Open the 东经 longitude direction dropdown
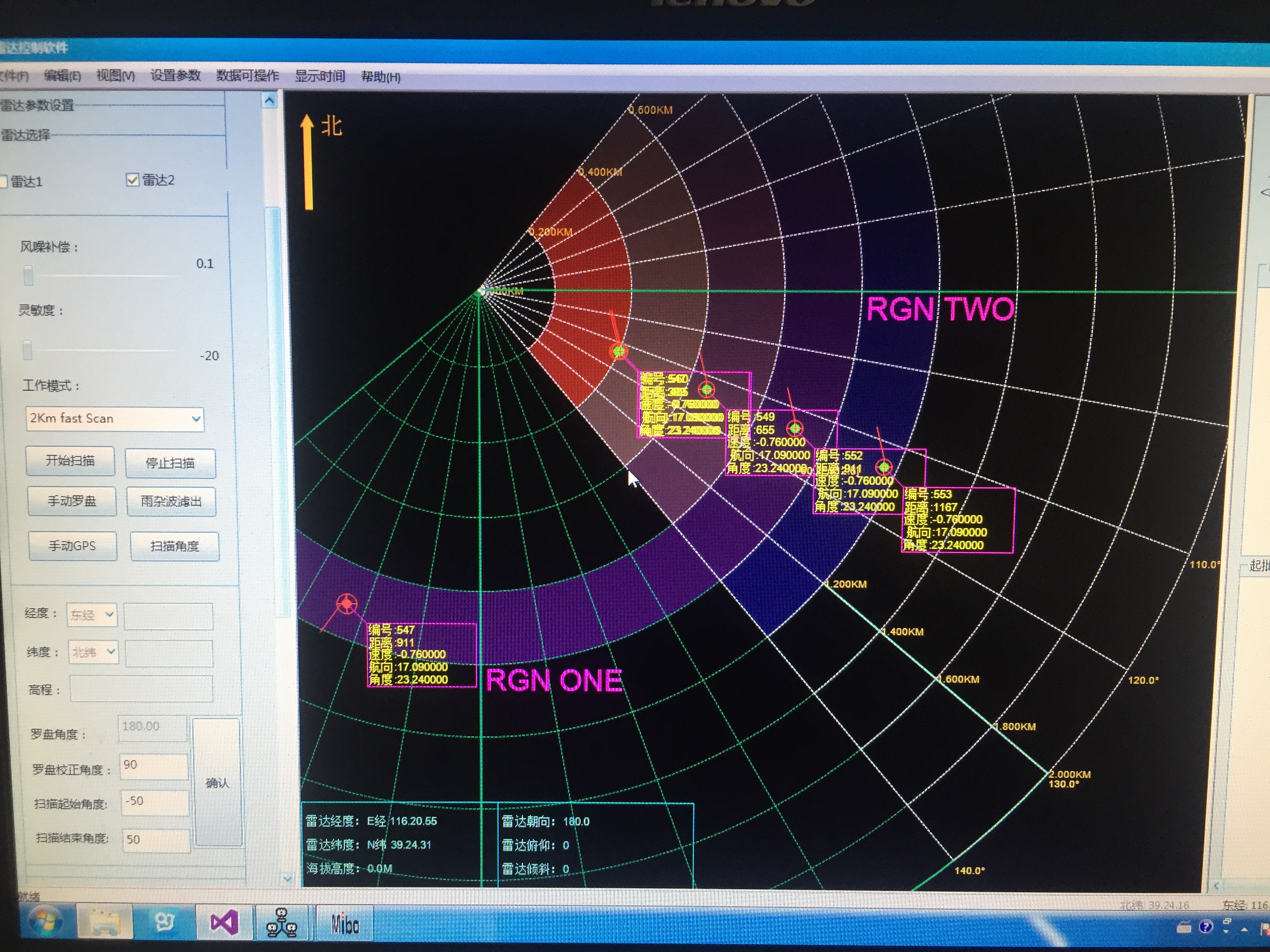Viewport: 1270px width, 952px height. click(92, 615)
